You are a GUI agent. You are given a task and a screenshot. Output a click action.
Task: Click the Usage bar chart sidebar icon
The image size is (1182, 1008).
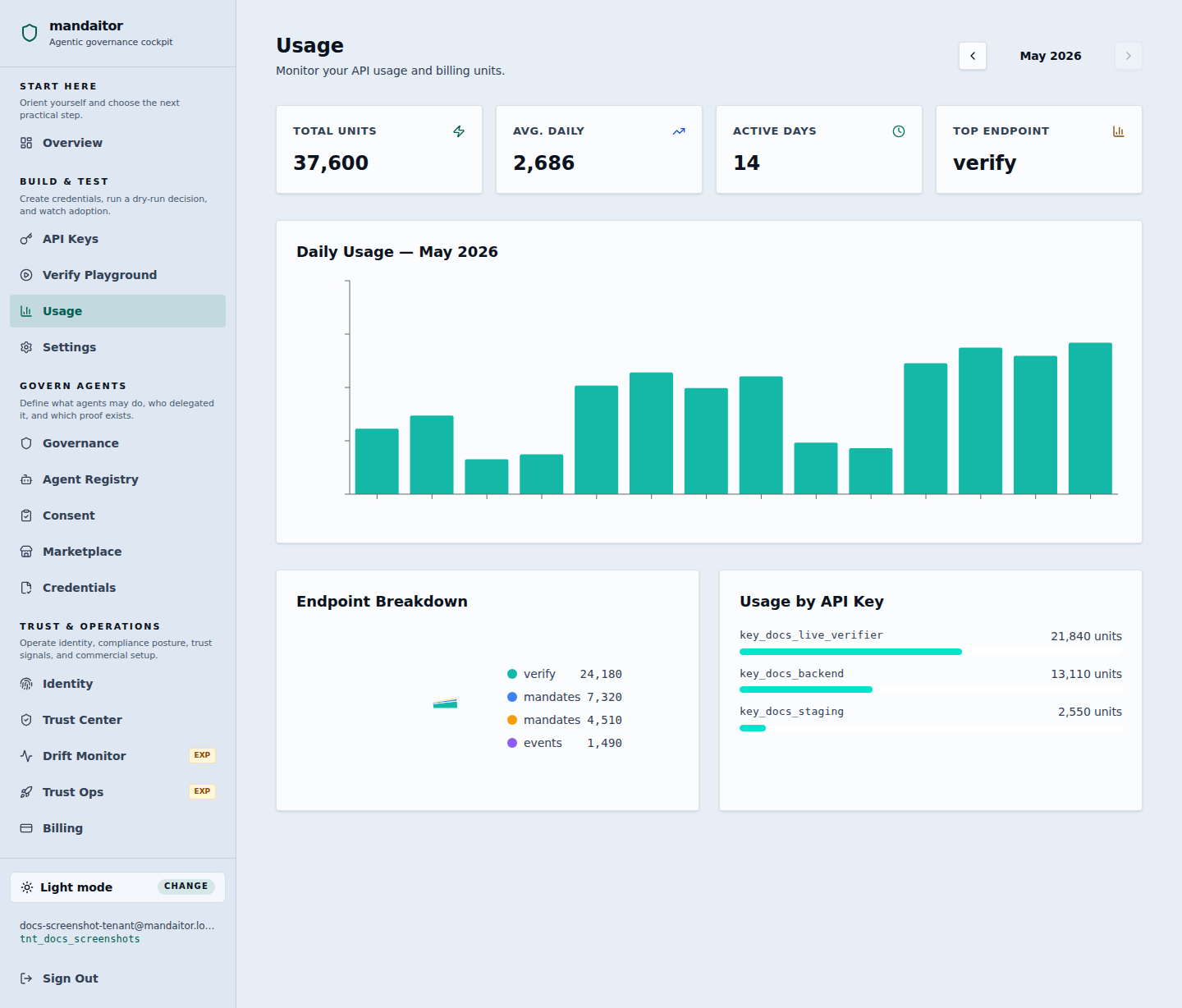pyautogui.click(x=26, y=311)
